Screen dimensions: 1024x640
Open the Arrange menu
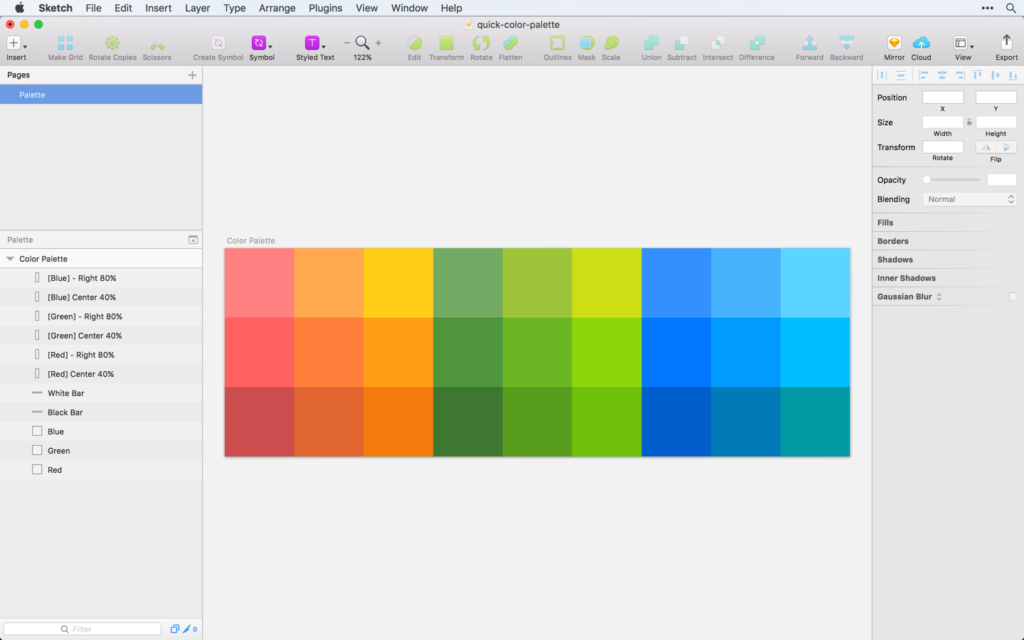tap(276, 7)
